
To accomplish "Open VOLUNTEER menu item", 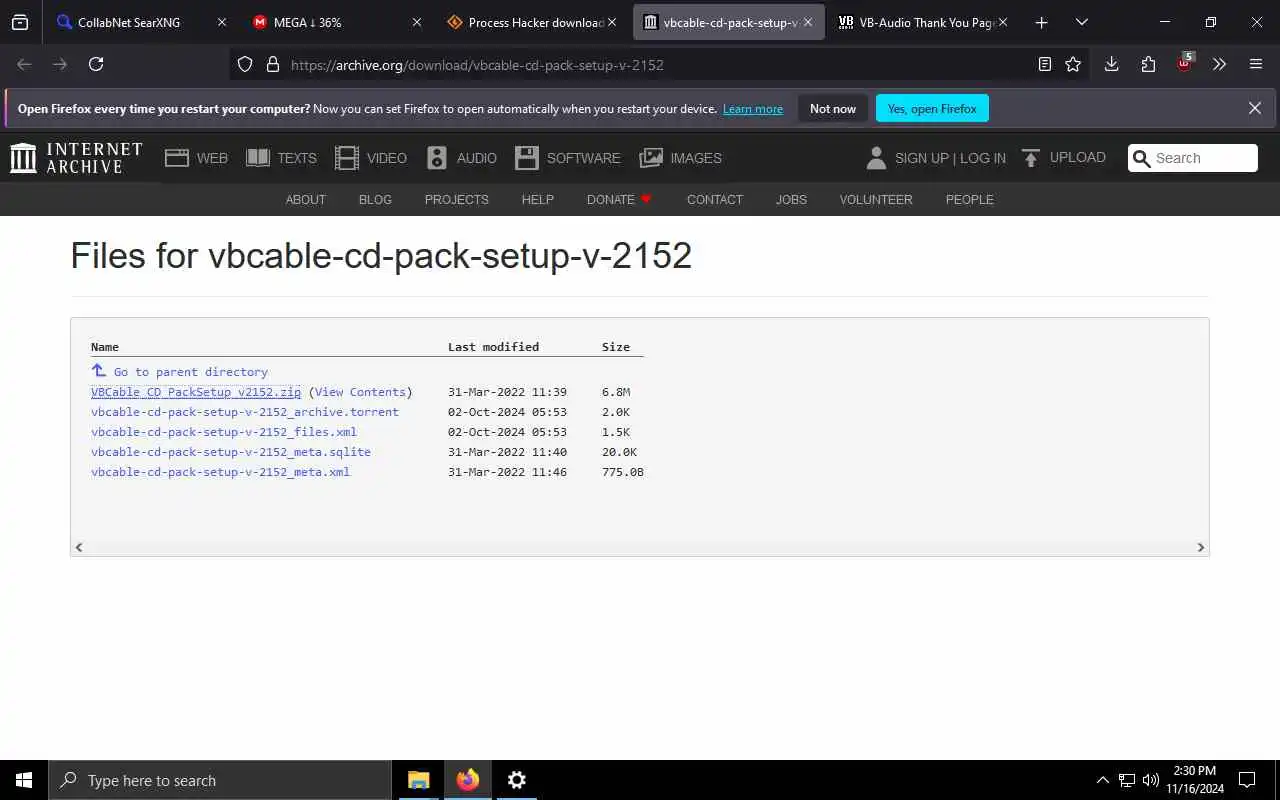I will (x=876, y=200).
